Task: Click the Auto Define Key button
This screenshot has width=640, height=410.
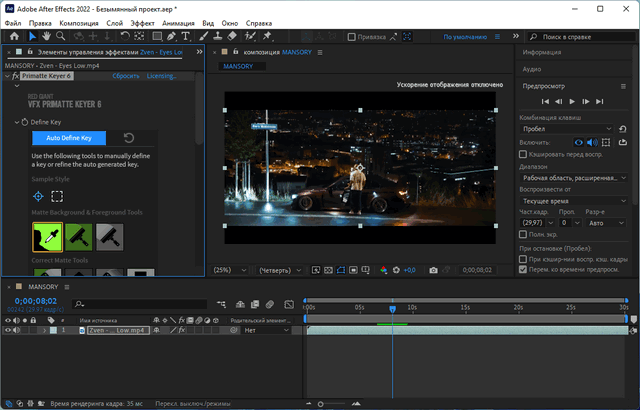Action: [68, 138]
